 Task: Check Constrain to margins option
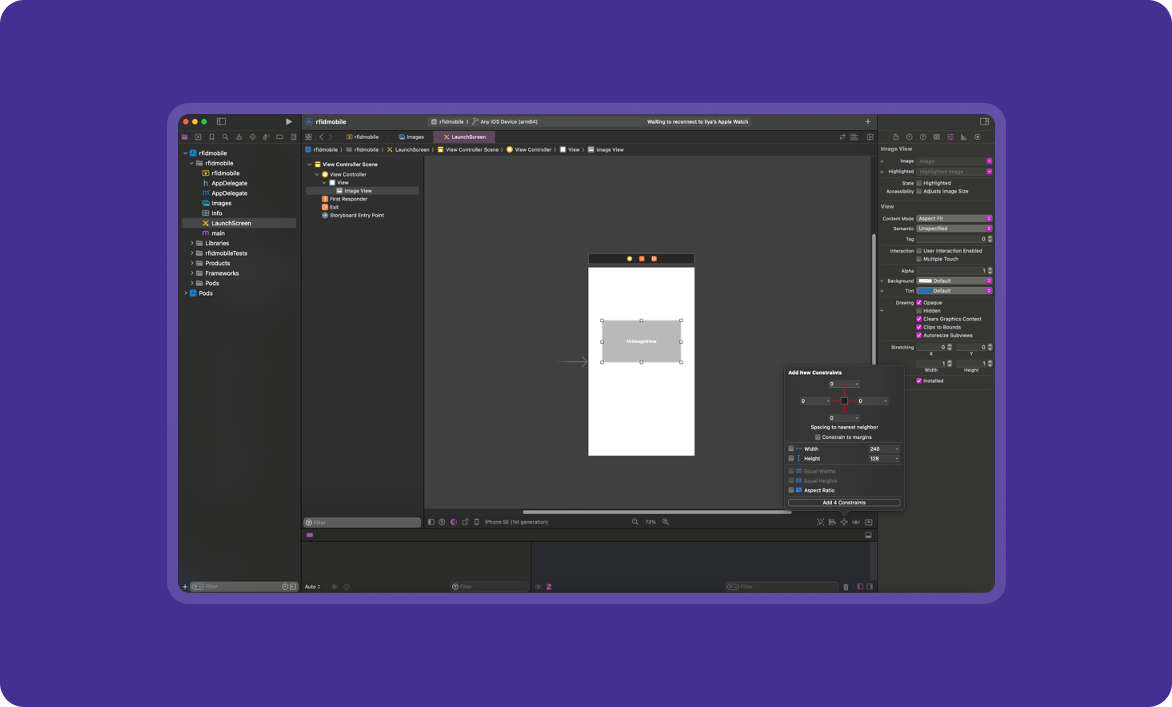[818, 437]
